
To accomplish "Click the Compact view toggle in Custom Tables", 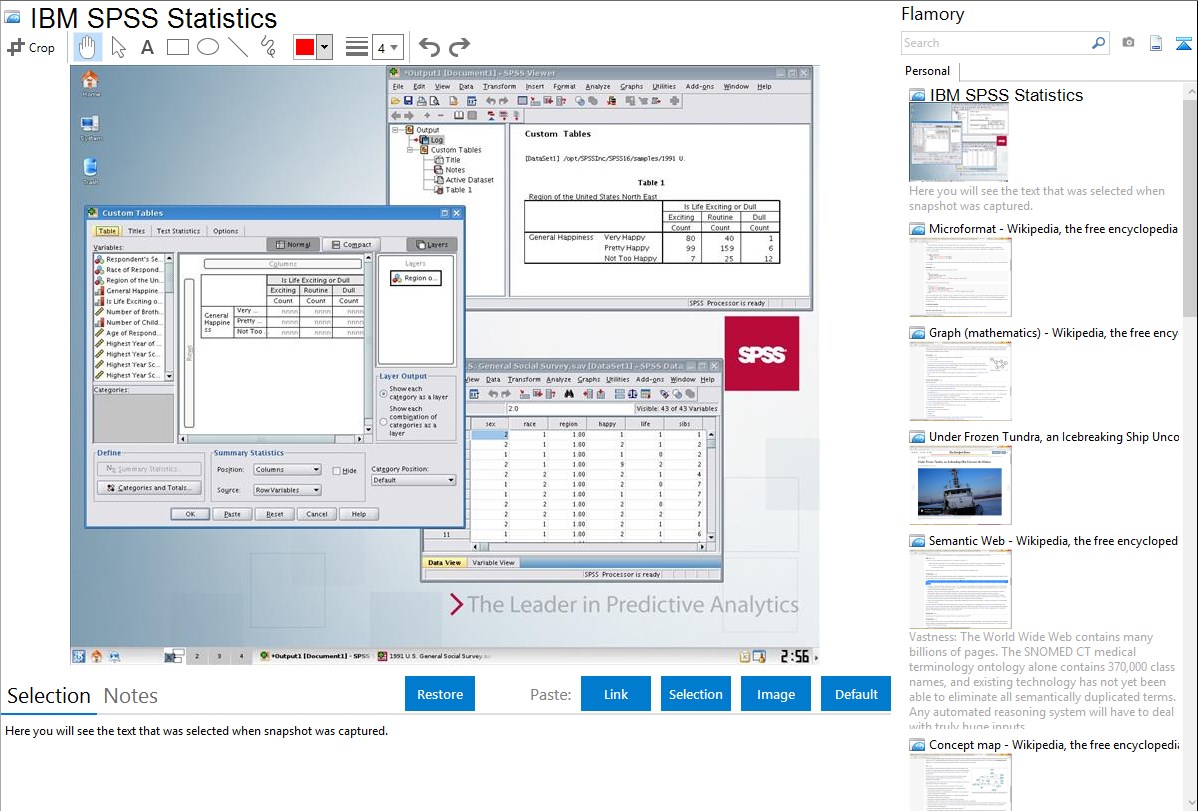I will (x=350, y=245).
